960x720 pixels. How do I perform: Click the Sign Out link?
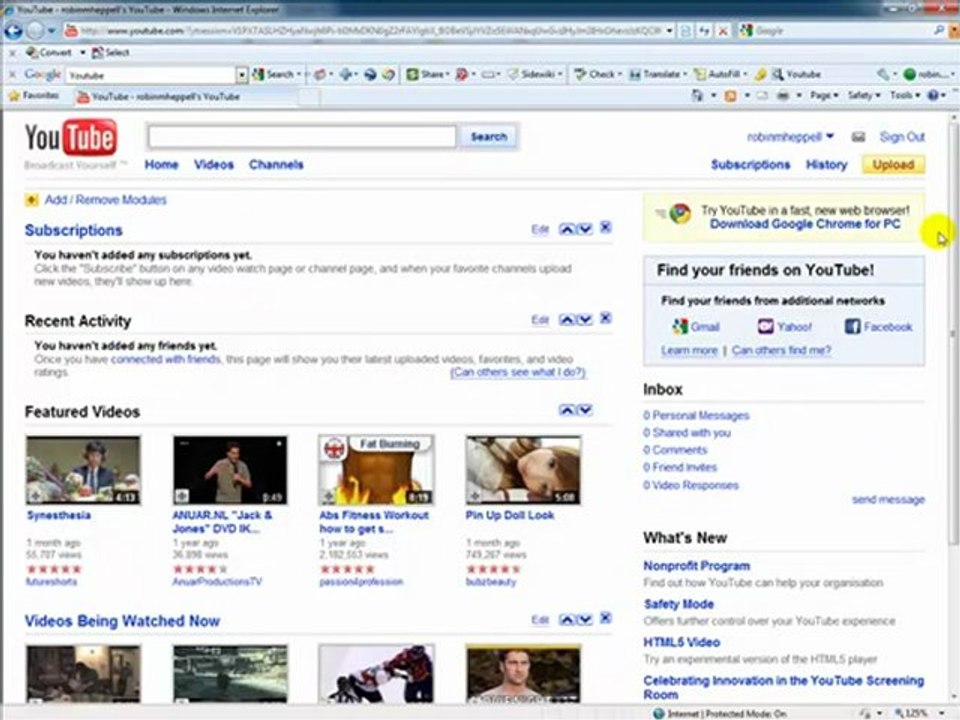(x=902, y=137)
